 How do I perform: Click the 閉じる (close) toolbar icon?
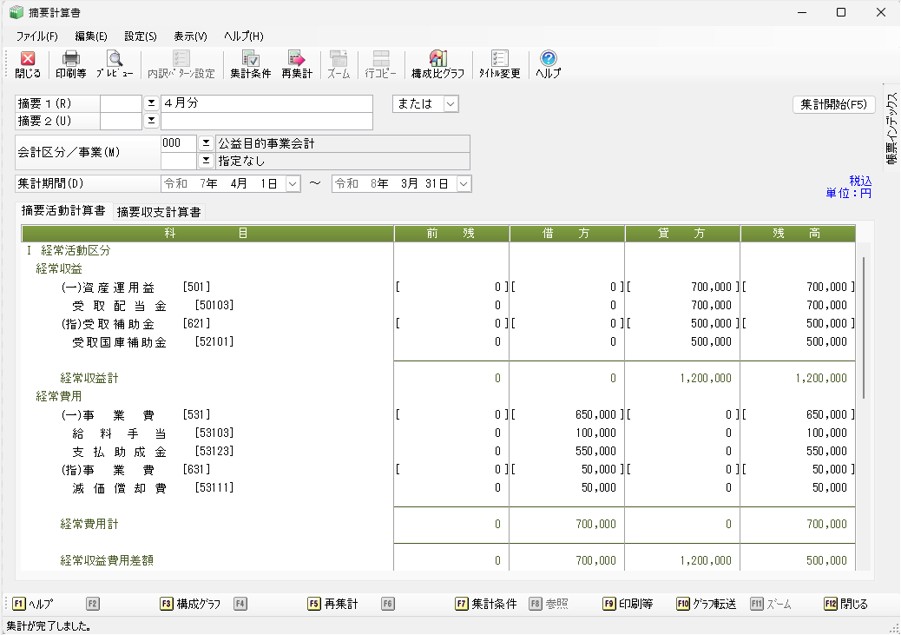28,64
